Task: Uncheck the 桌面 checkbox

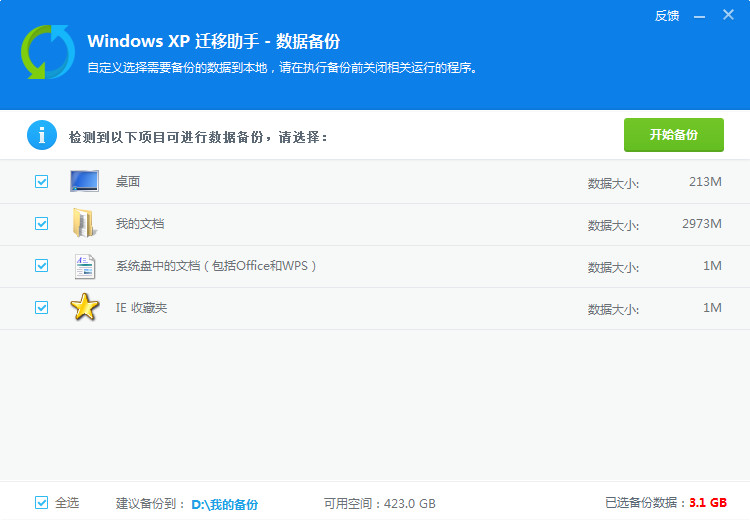Action: coord(42,181)
